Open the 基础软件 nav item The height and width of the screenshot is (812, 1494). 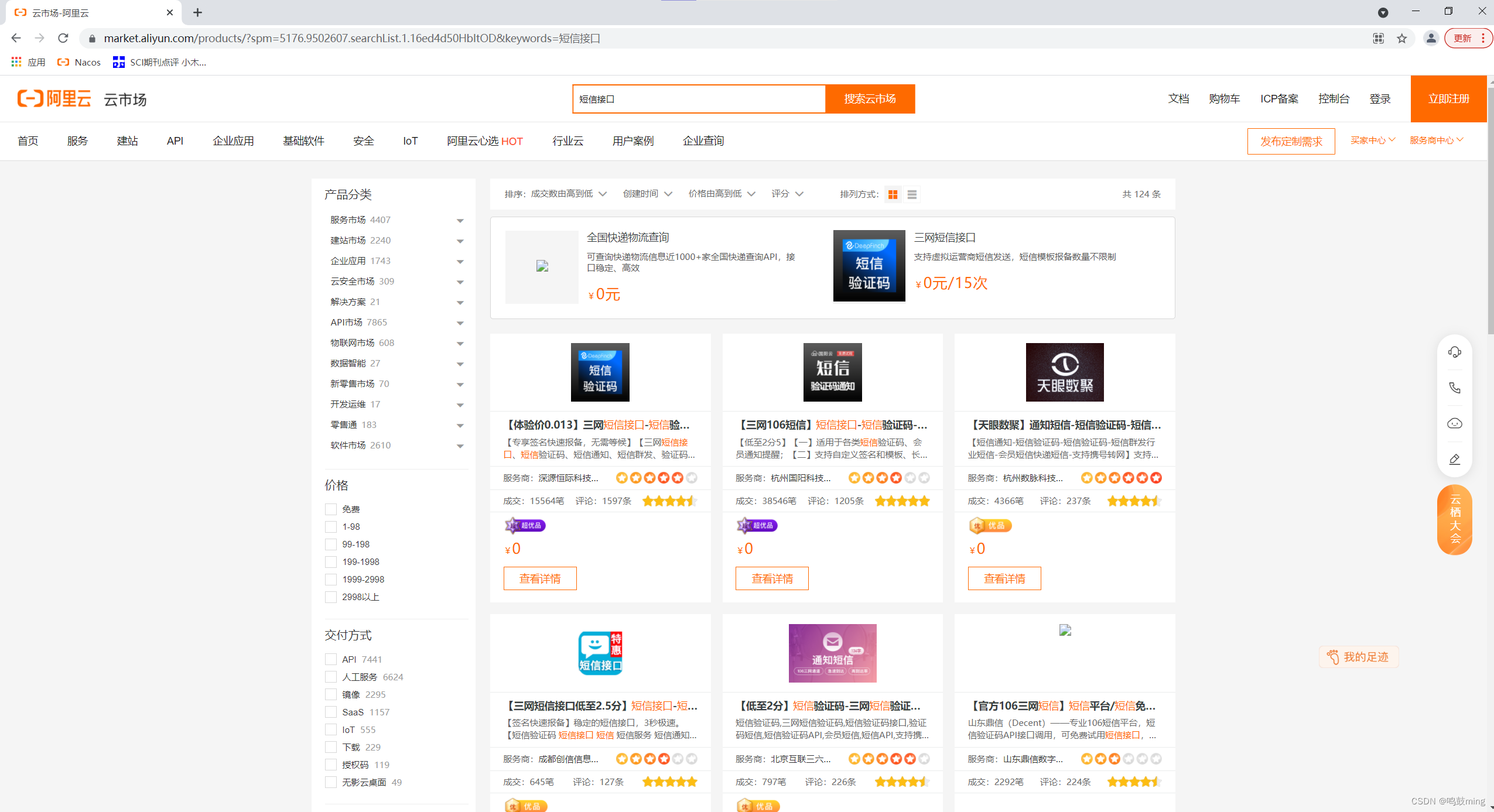pos(303,141)
